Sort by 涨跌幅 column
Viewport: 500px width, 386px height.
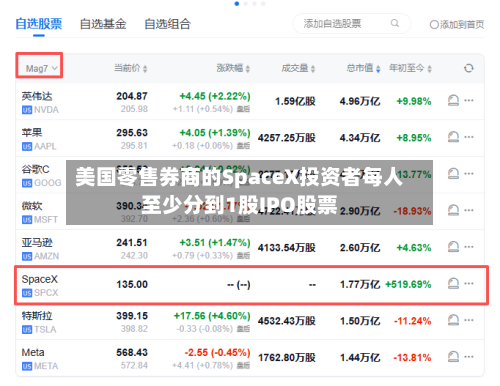[233, 68]
